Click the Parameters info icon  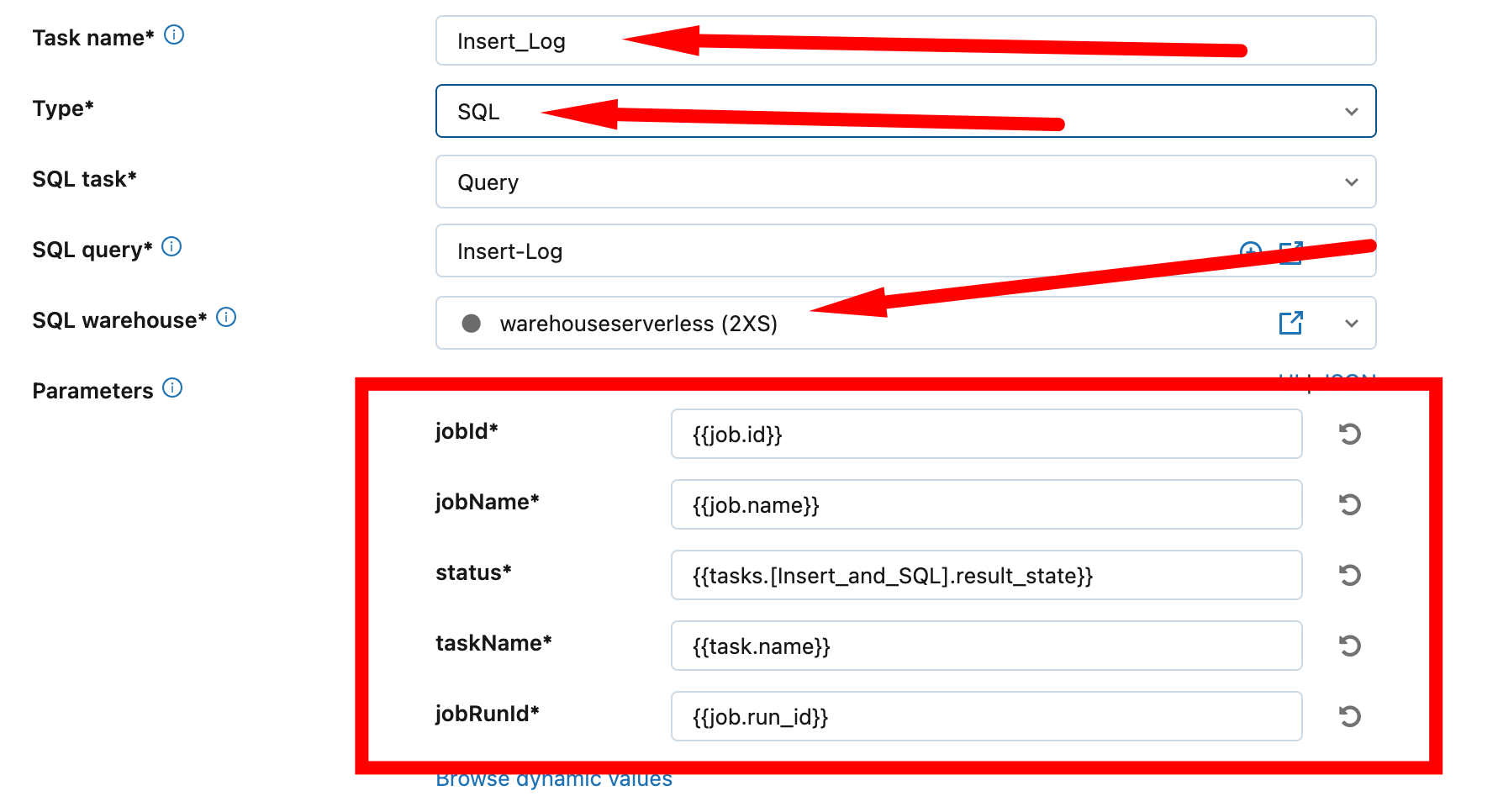point(172,388)
